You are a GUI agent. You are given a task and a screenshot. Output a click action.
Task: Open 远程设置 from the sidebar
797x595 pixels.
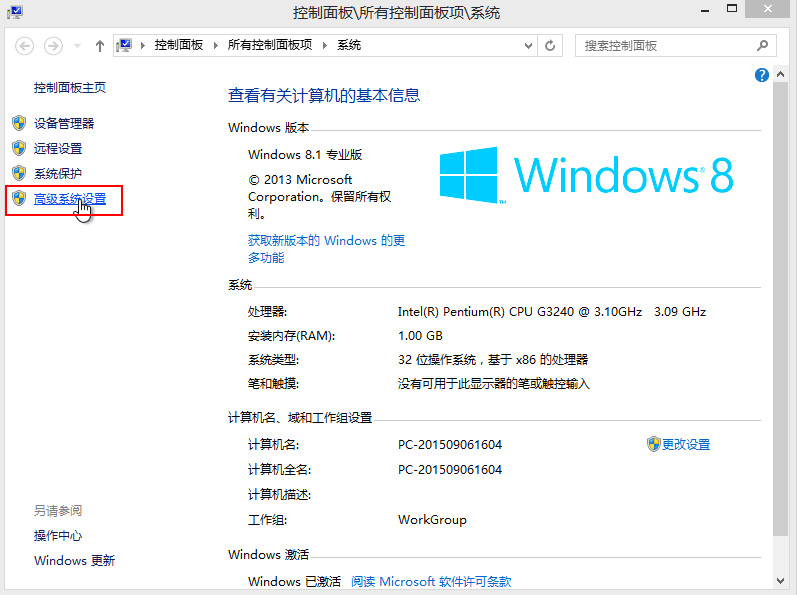(58, 148)
